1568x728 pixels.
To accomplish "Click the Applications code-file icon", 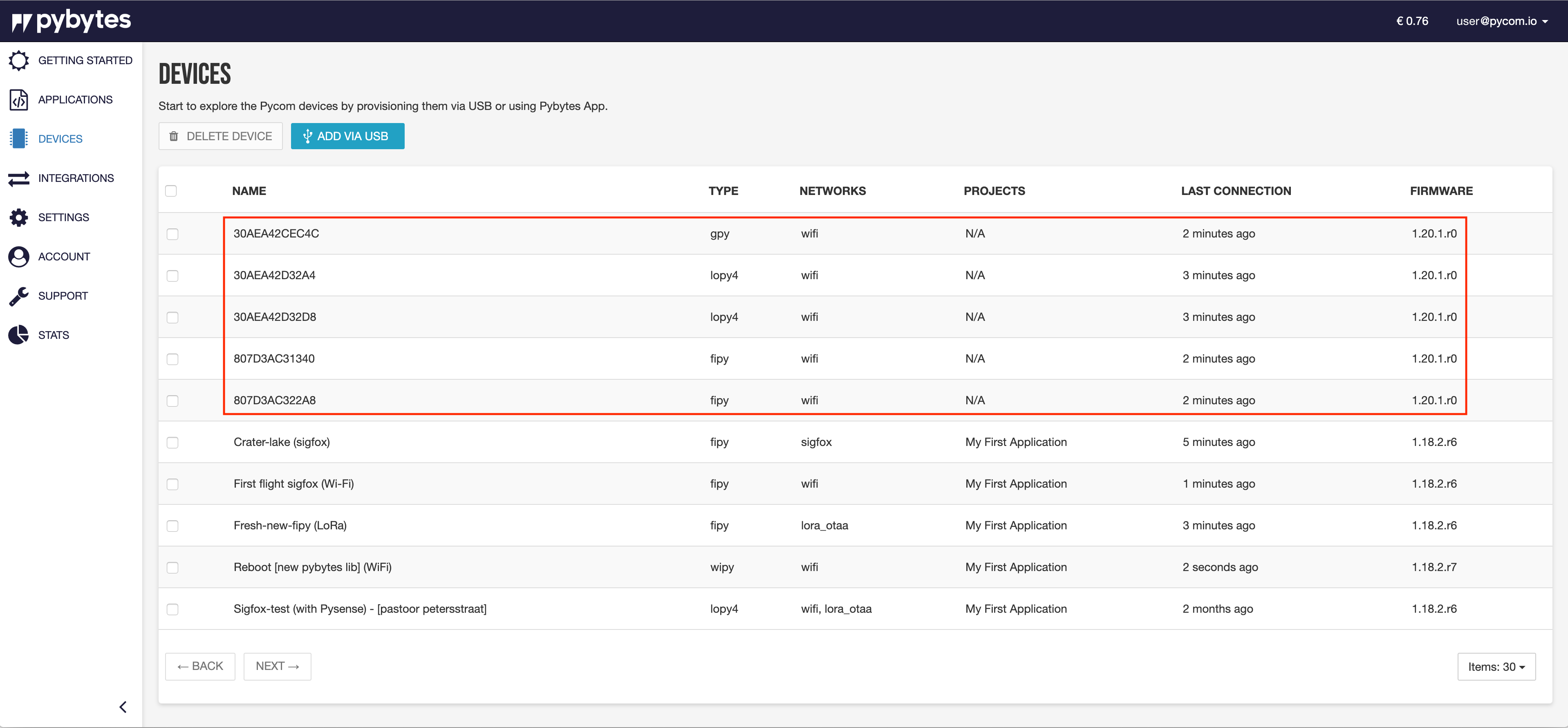I will (19, 99).
